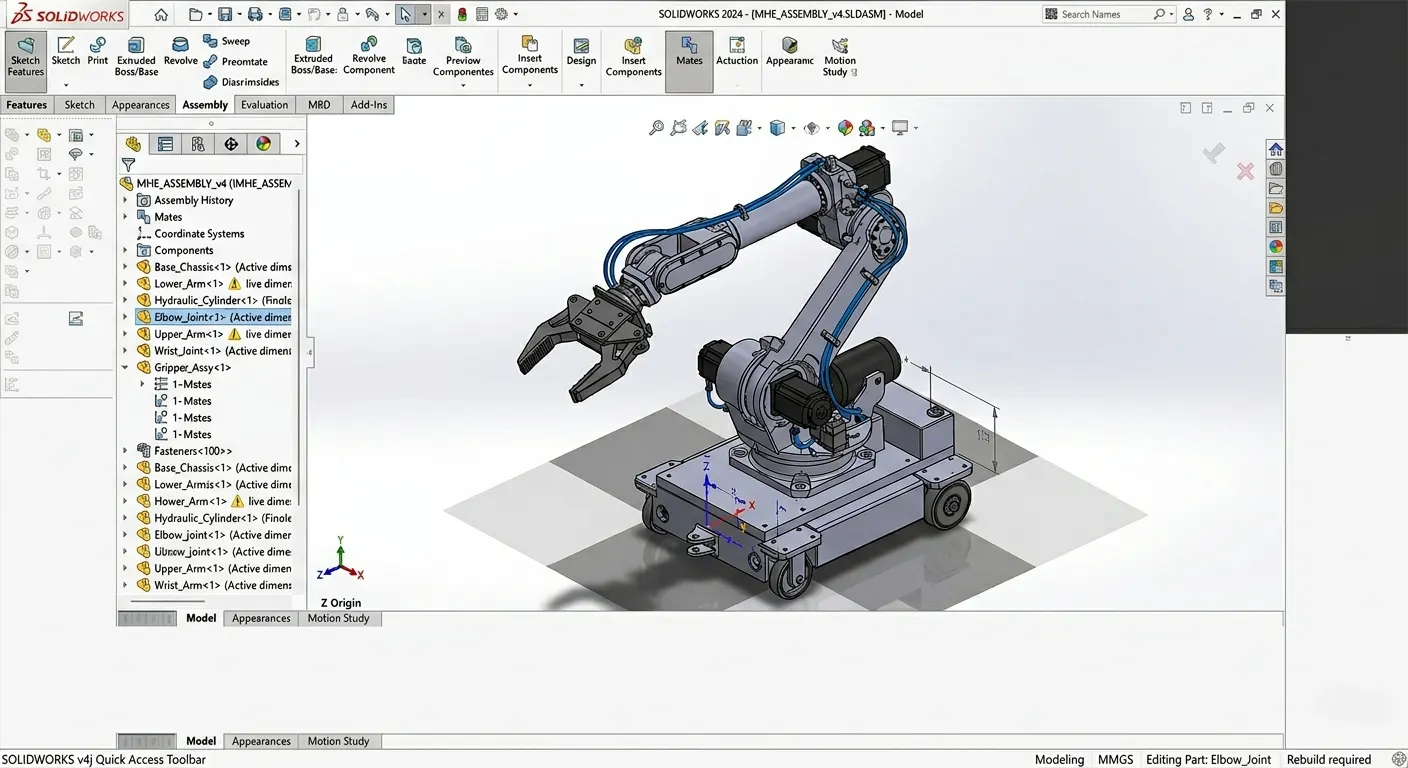Choose the Revolve feature tool
Viewport: 1408px width, 768px height.
(180, 51)
